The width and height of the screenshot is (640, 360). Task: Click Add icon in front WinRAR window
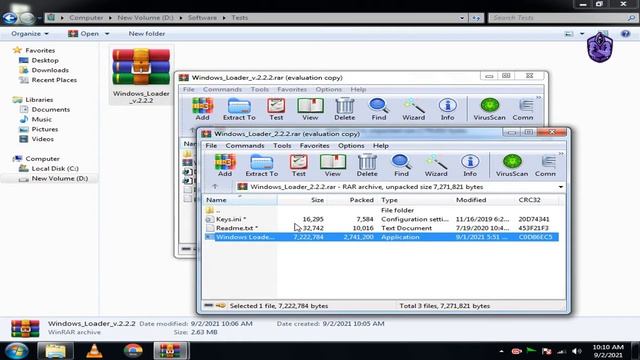point(225,165)
